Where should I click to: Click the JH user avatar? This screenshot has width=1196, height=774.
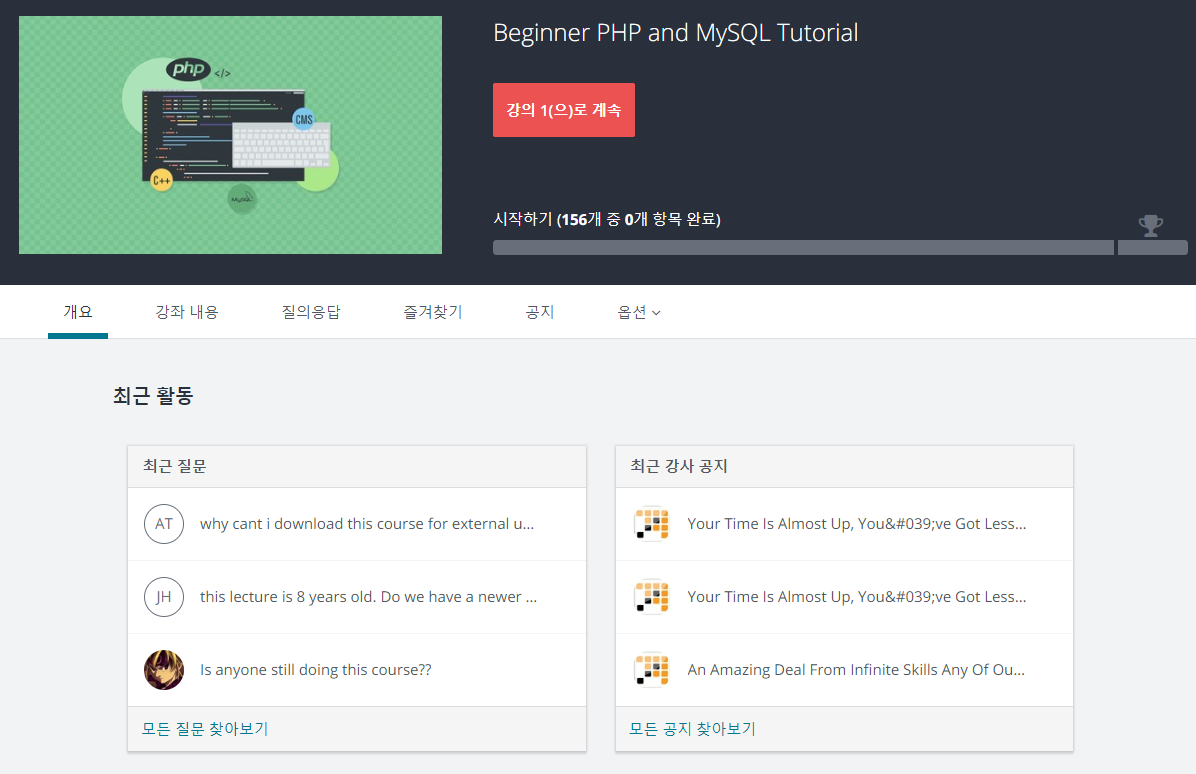point(164,597)
